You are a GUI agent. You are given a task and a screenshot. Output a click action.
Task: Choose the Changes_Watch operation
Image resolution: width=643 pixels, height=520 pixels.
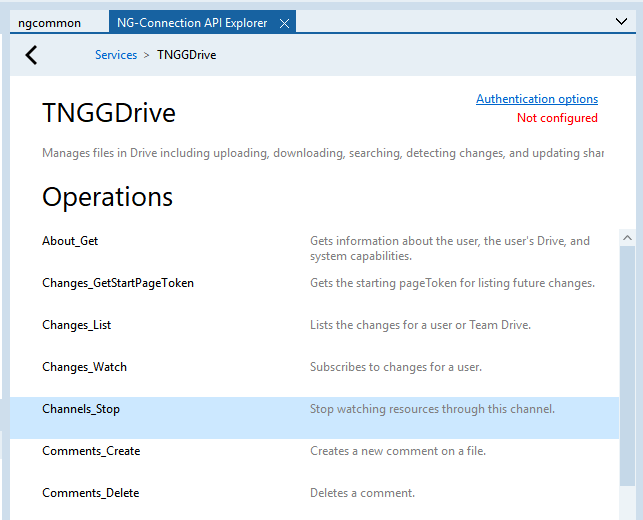coord(84,367)
